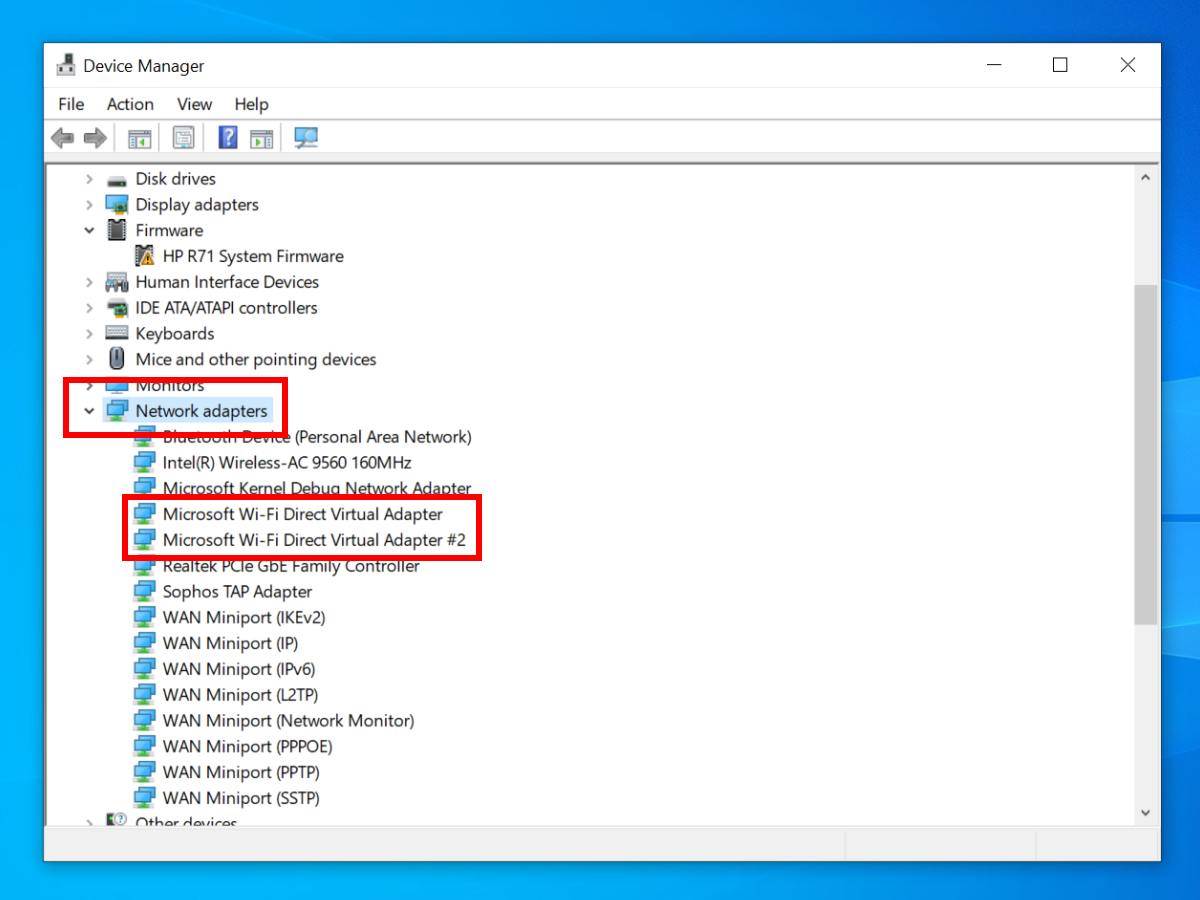Click the Back arrow in the toolbar
The height and width of the screenshot is (900, 1200).
(x=63, y=138)
